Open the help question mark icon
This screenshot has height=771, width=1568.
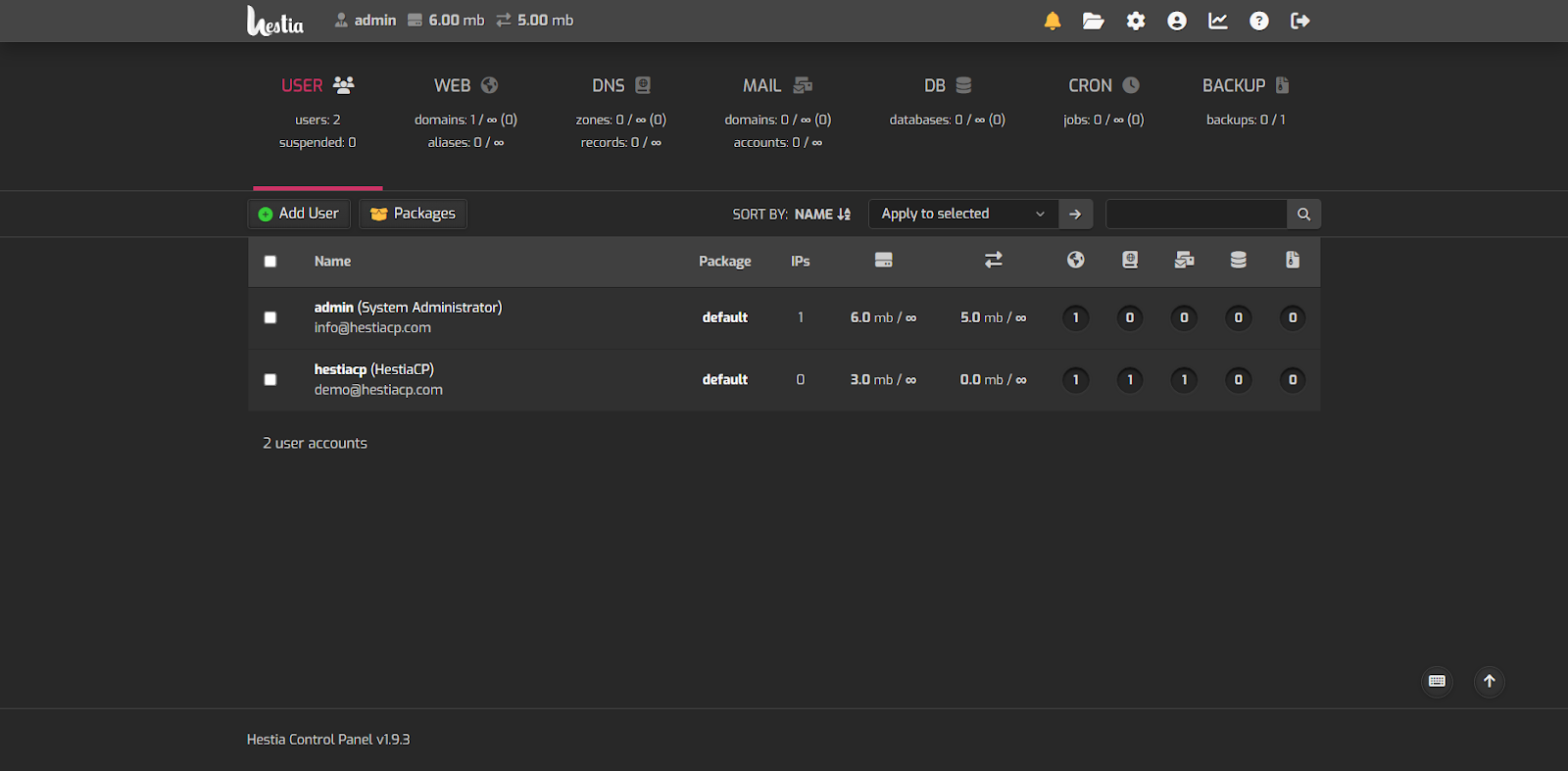[x=1259, y=21]
